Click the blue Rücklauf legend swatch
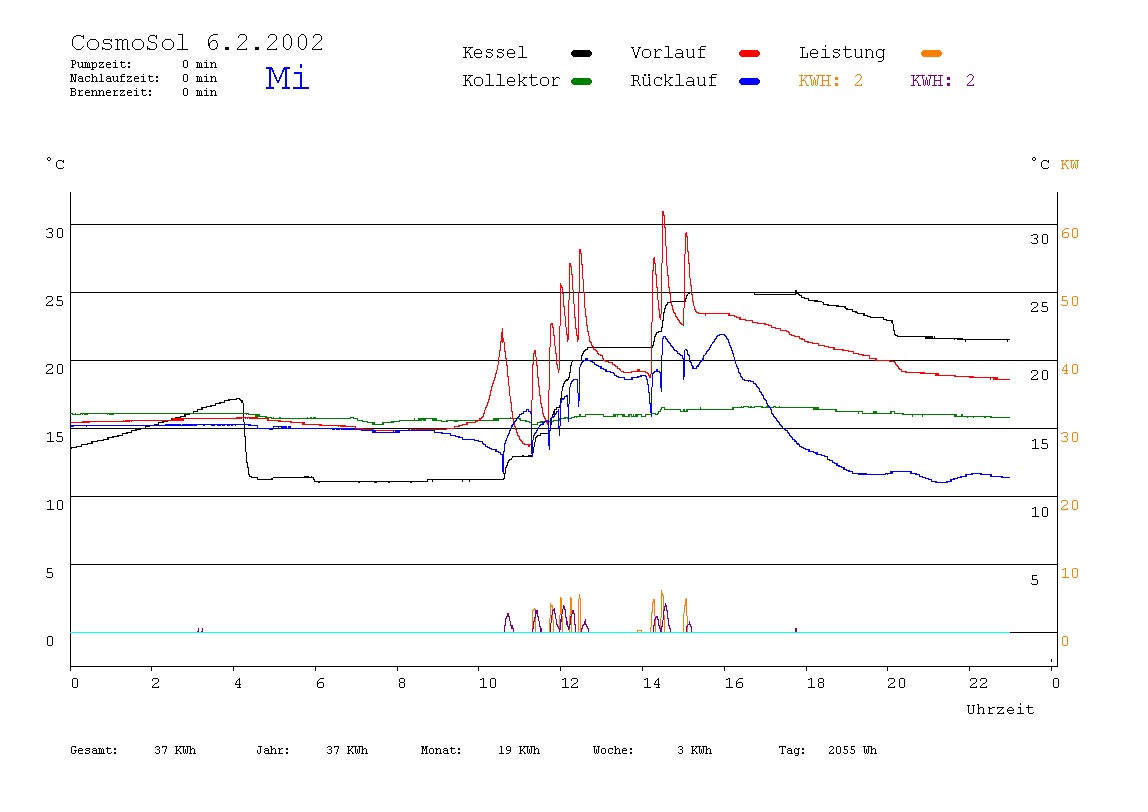1148x812 pixels. click(750, 81)
